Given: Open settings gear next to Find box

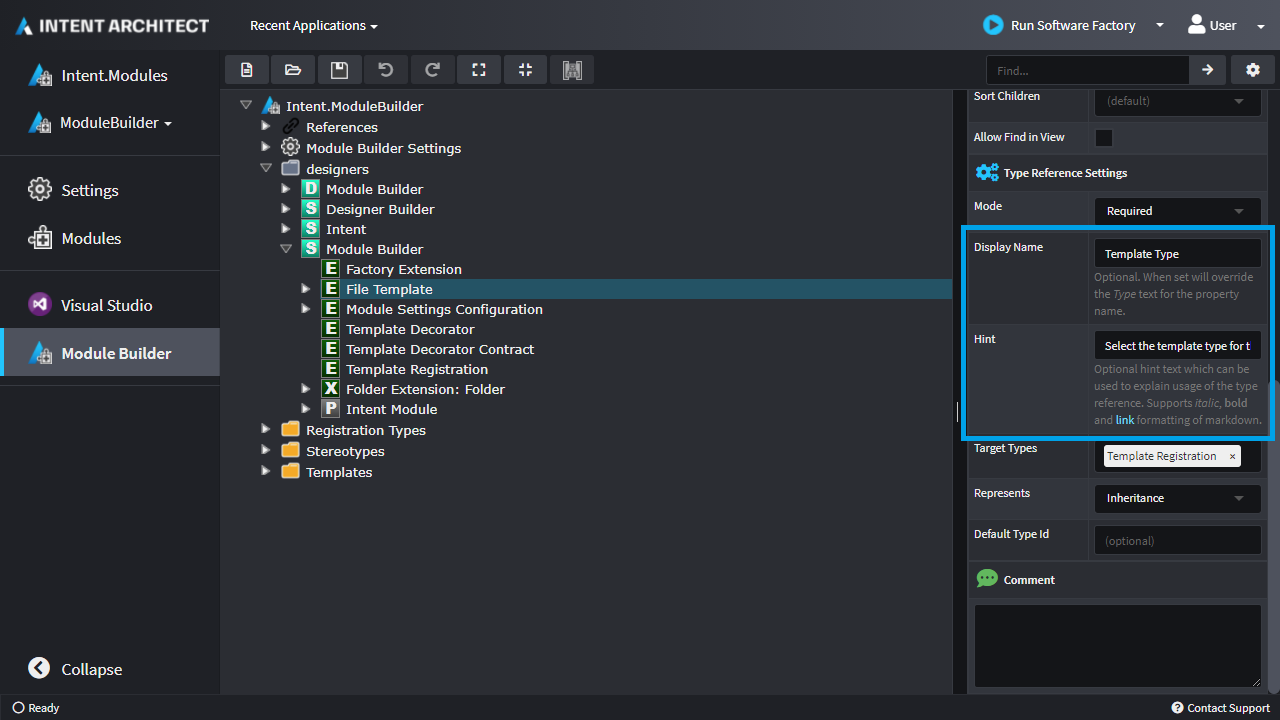Looking at the screenshot, I should coord(1253,70).
